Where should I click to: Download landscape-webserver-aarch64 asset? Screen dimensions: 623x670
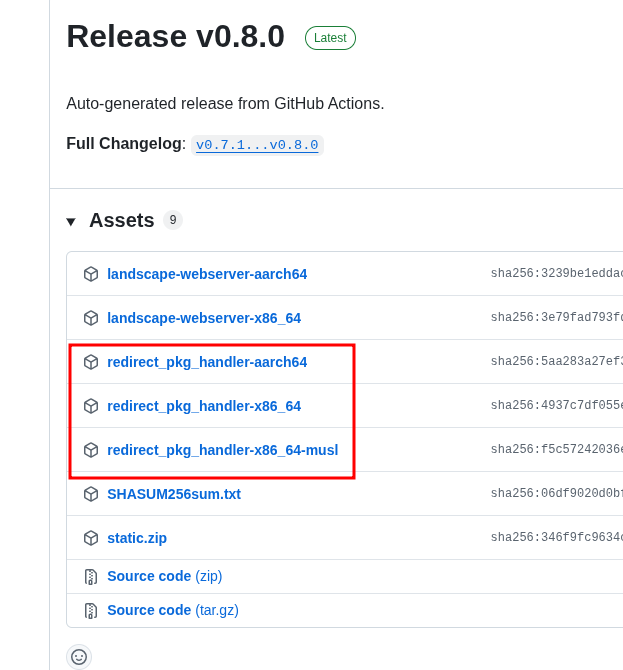(207, 274)
